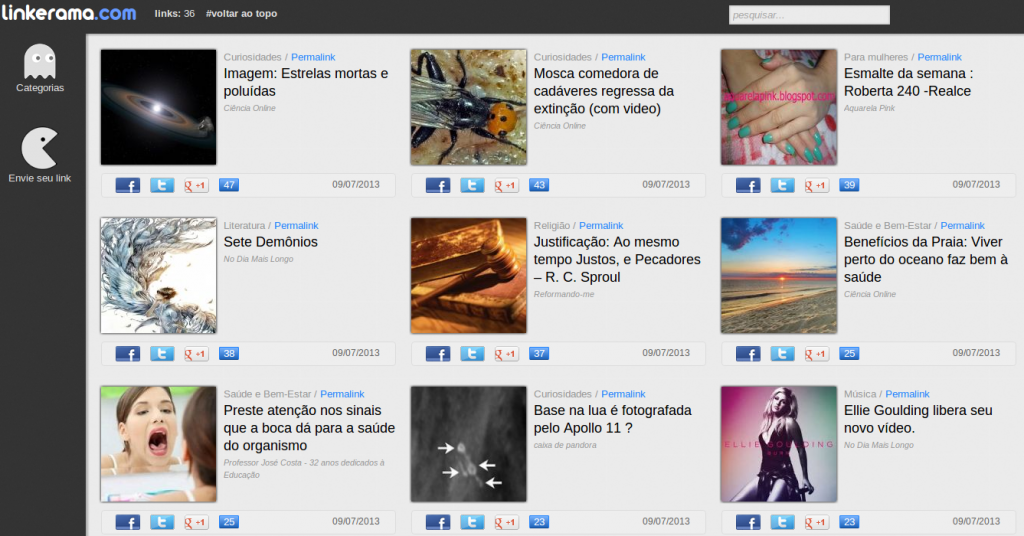This screenshot has height=536, width=1024.
Task: Open Permalink for Justificação post
Action: (601, 226)
